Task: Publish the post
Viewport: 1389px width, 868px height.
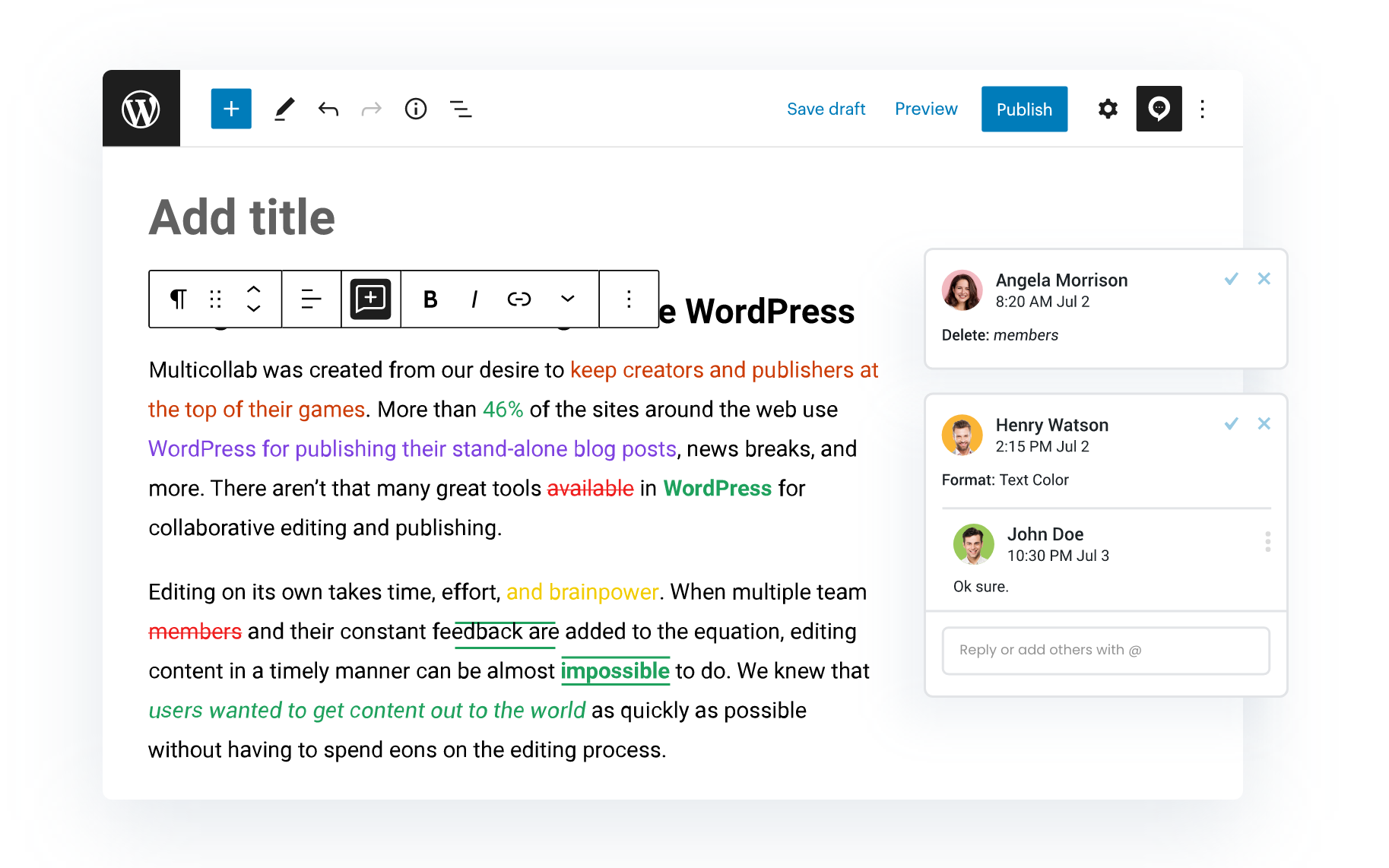Action: [1024, 109]
